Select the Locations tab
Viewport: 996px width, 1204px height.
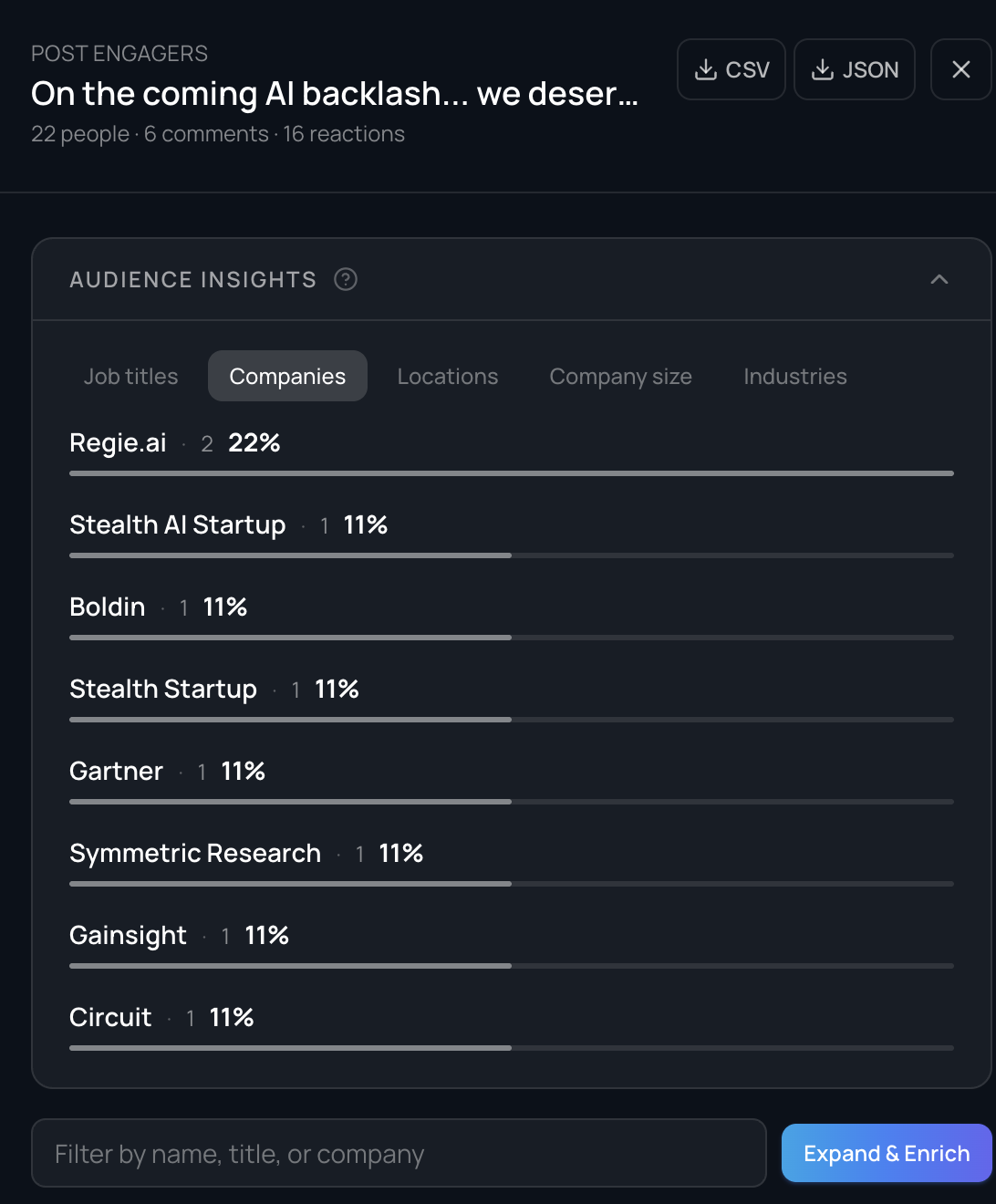[x=447, y=376]
